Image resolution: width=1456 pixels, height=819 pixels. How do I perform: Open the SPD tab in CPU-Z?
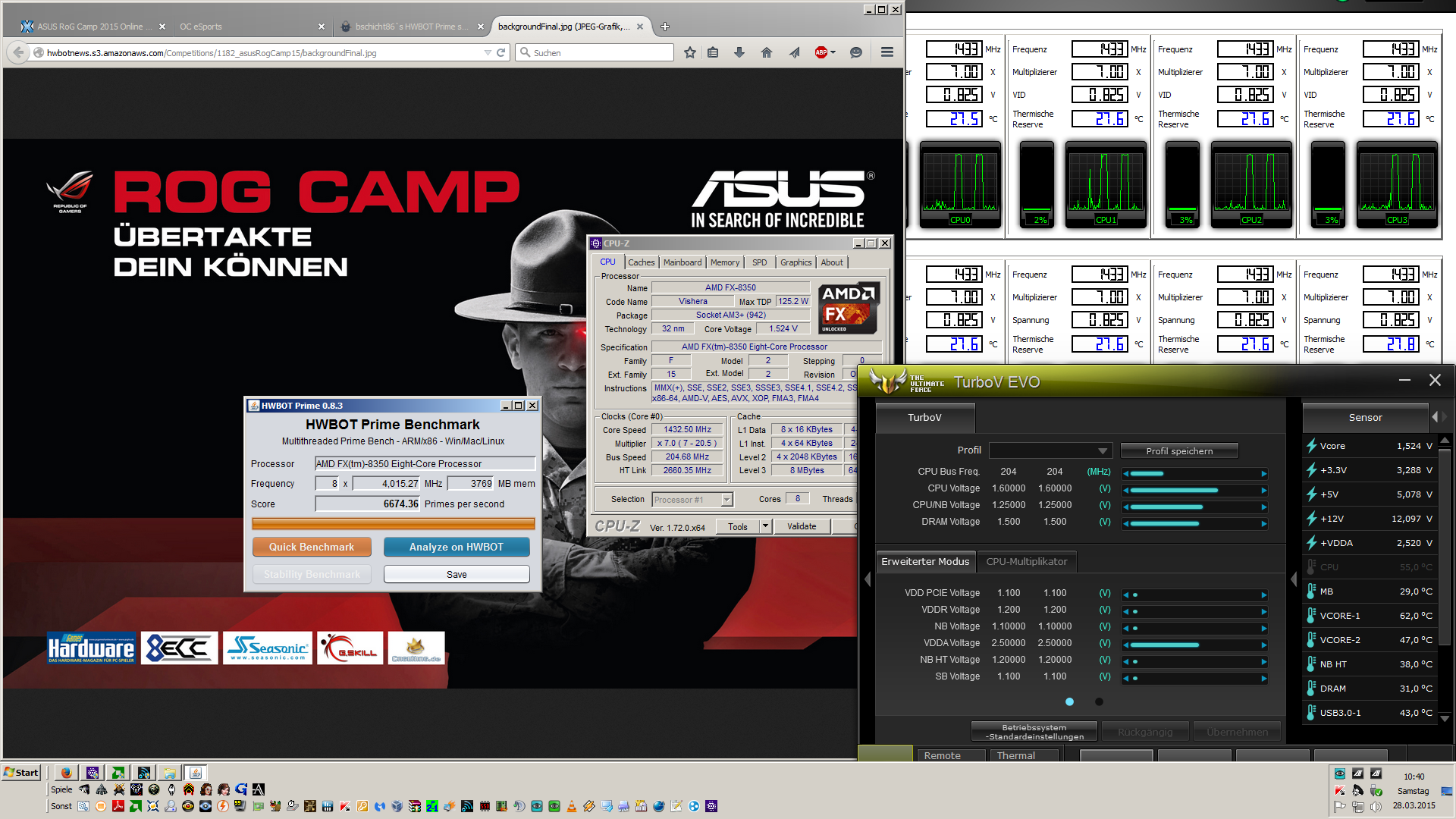(x=760, y=262)
